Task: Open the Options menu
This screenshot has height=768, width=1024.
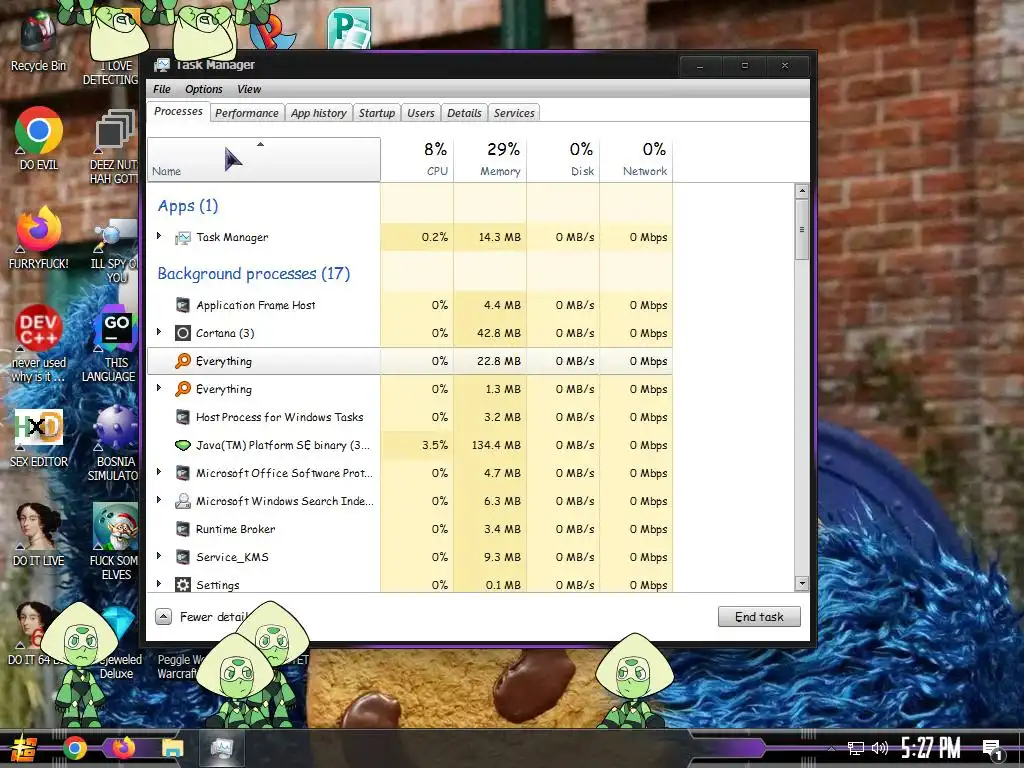Action: (204, 89)
